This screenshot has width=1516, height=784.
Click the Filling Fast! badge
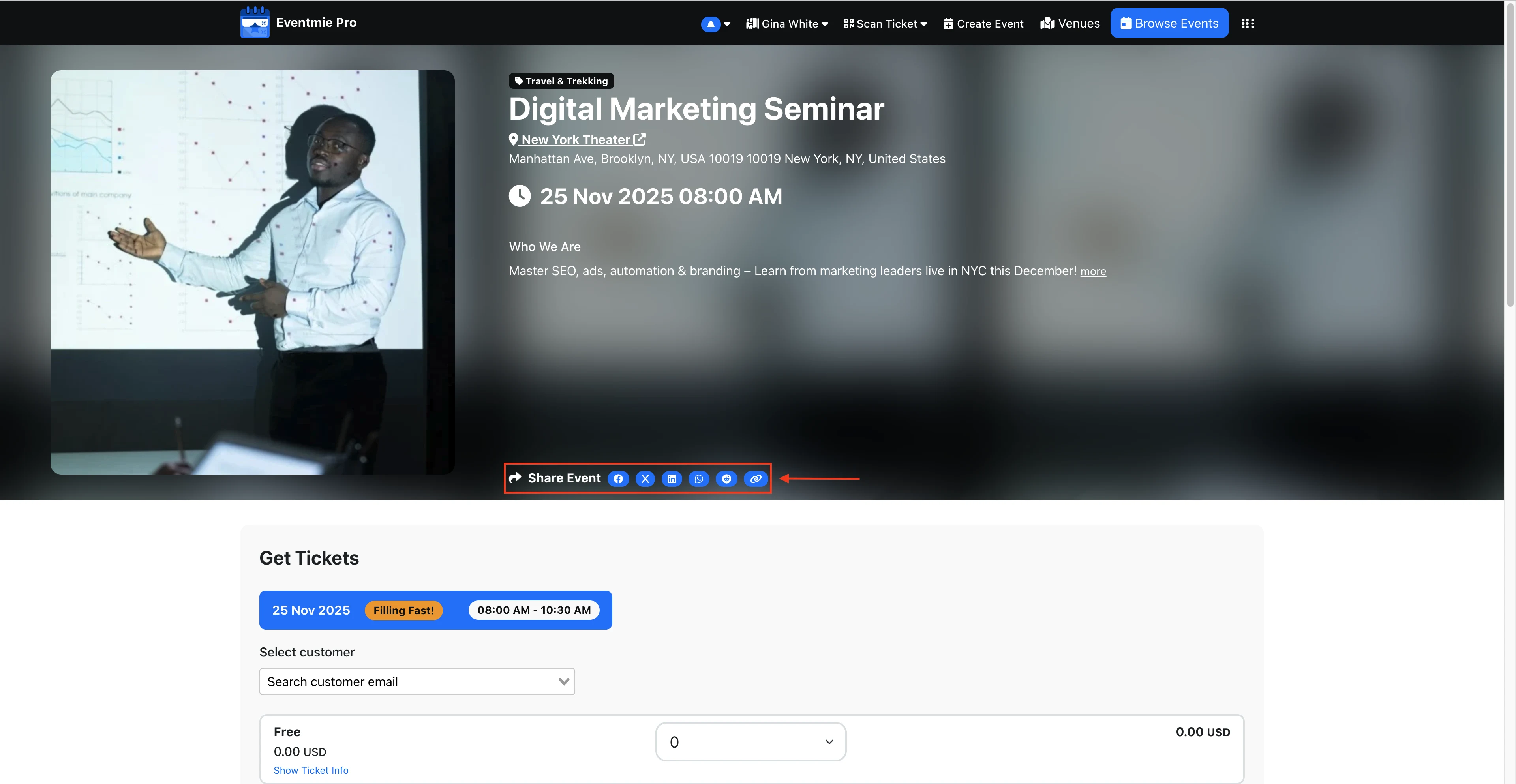tap(404, 610)
